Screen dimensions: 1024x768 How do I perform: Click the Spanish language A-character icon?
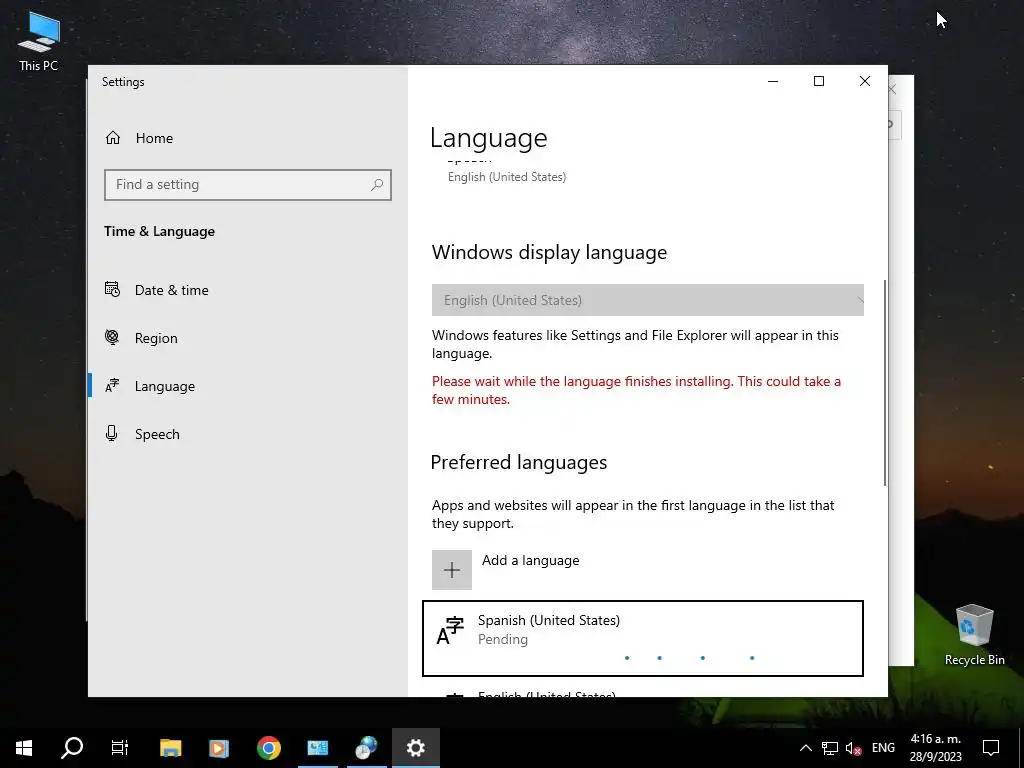450,631
